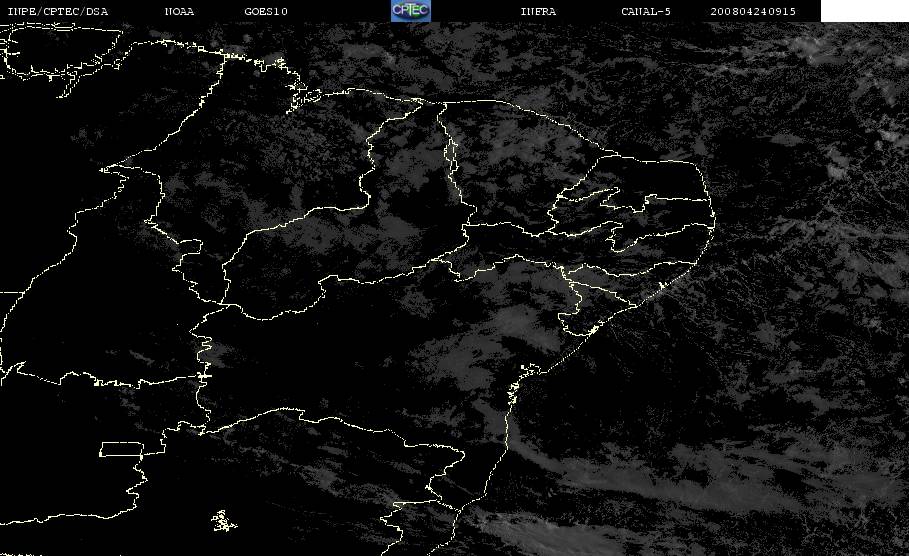
Task: Click the INPE/CPTEC/DSA header text
Action: (x=57, y=11)
